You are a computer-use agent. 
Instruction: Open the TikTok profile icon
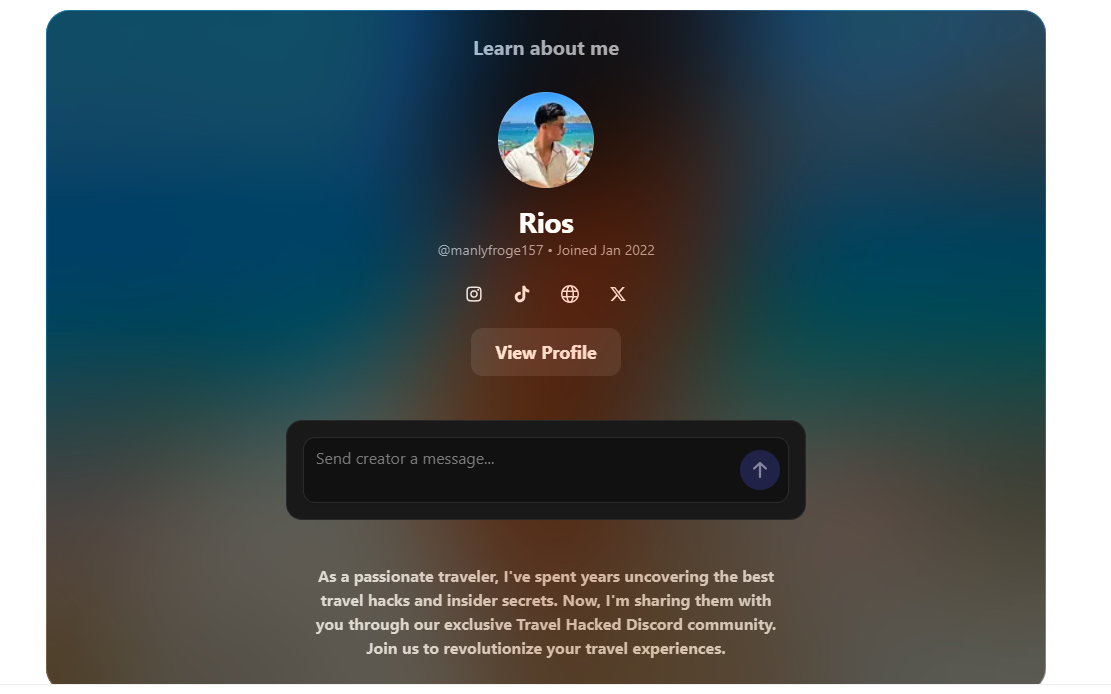(521, 294)
